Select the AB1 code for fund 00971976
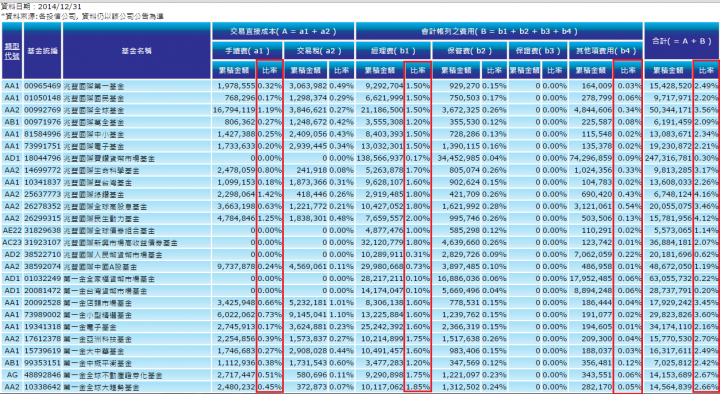The height and width of the screenshot is (394, 720). pos(12,122)
